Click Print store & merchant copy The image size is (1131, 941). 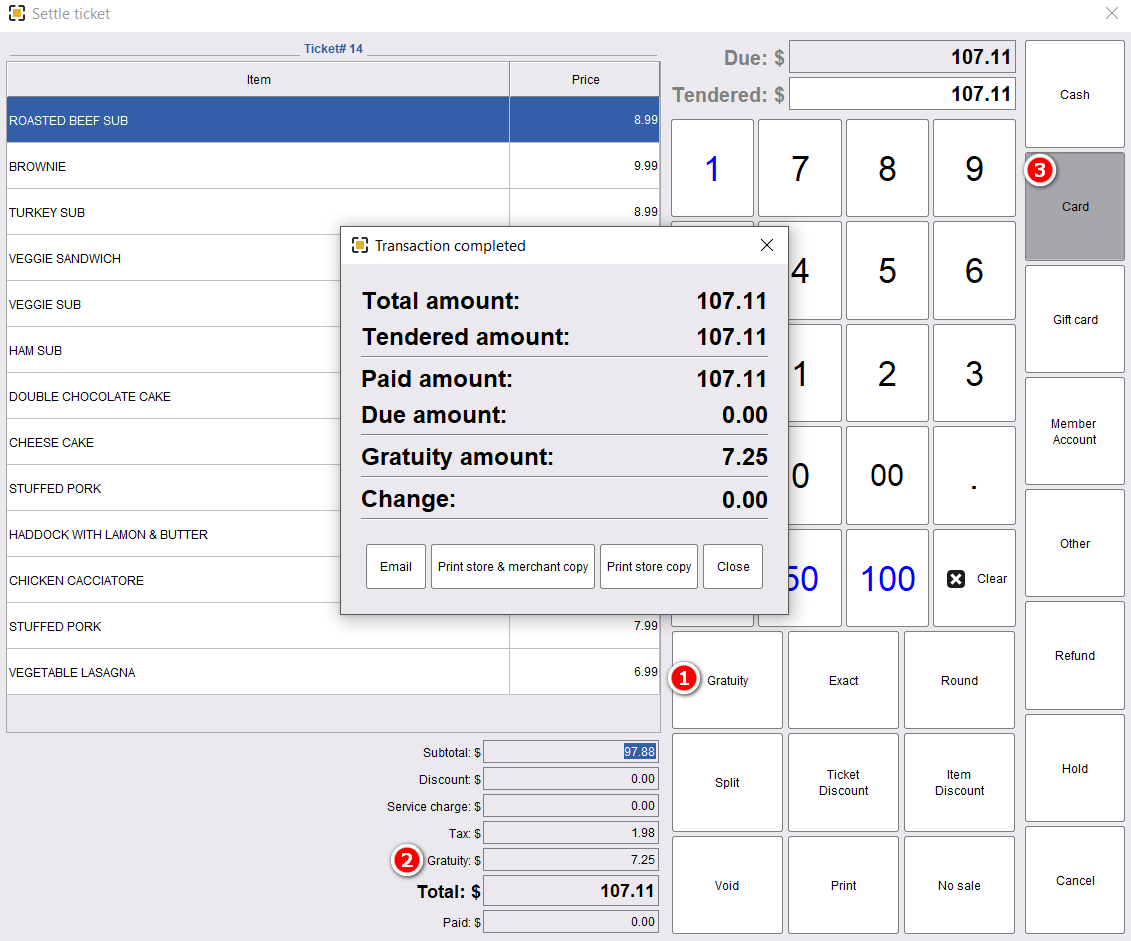point(513,567)
